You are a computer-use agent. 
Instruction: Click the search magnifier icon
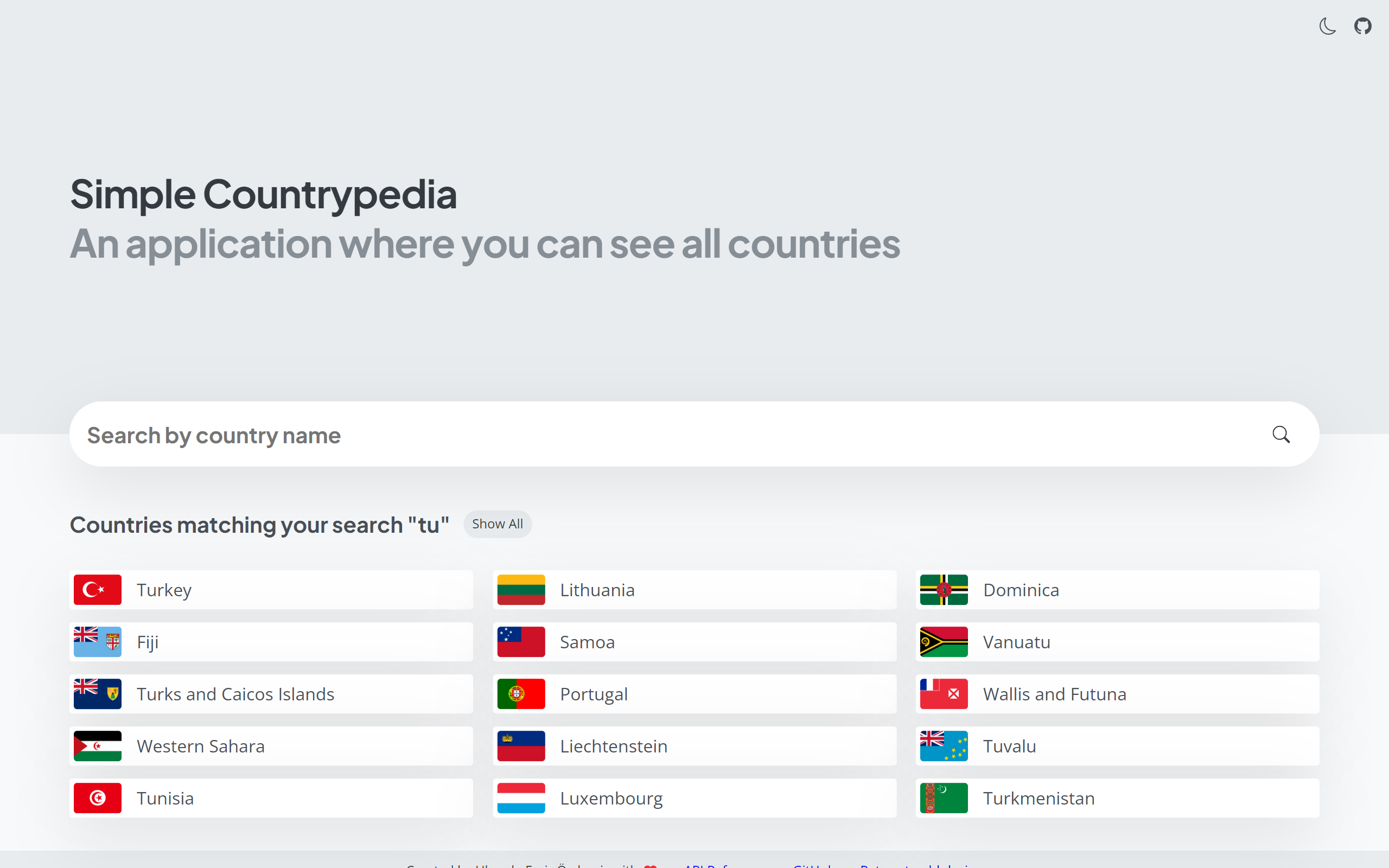pyautogui.click(x=1280, y=435)
